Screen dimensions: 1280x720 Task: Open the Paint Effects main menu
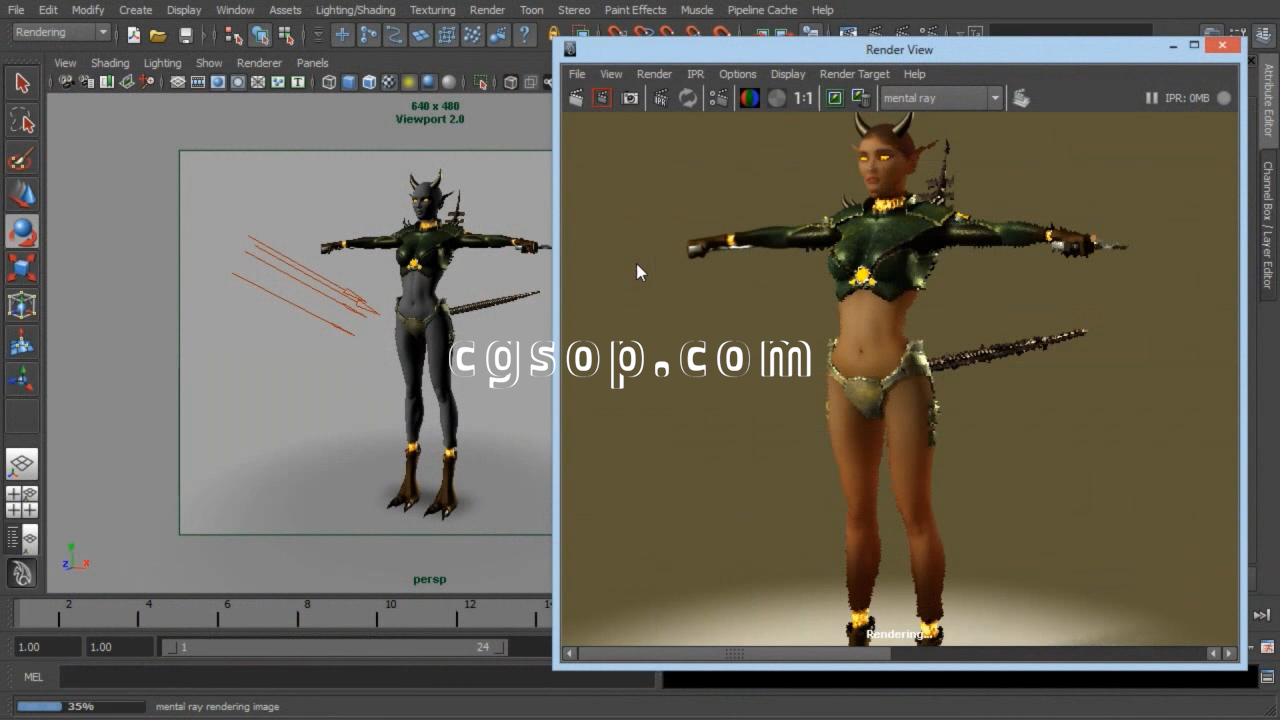click(x=635, y=10)
